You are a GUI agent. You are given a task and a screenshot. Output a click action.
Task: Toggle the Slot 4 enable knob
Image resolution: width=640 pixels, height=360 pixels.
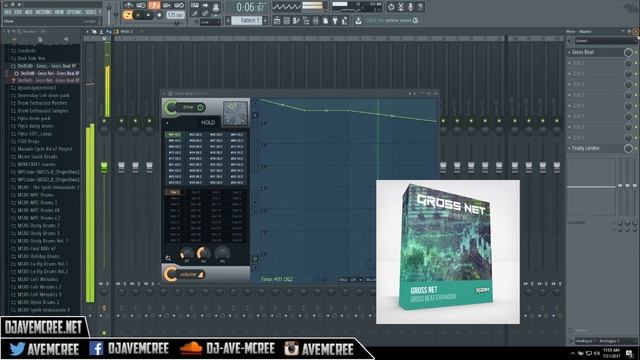[628, 84]
